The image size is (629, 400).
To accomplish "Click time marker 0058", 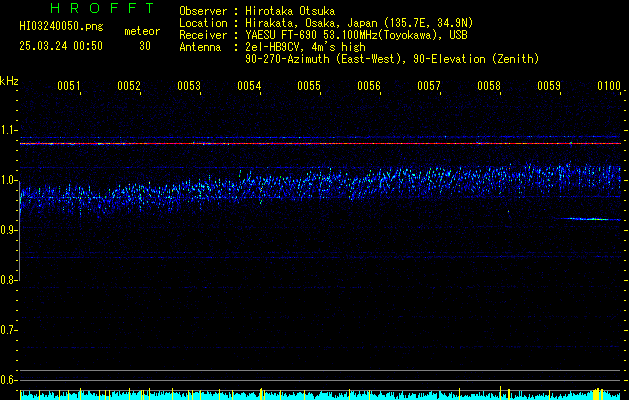I will [489, 86].
